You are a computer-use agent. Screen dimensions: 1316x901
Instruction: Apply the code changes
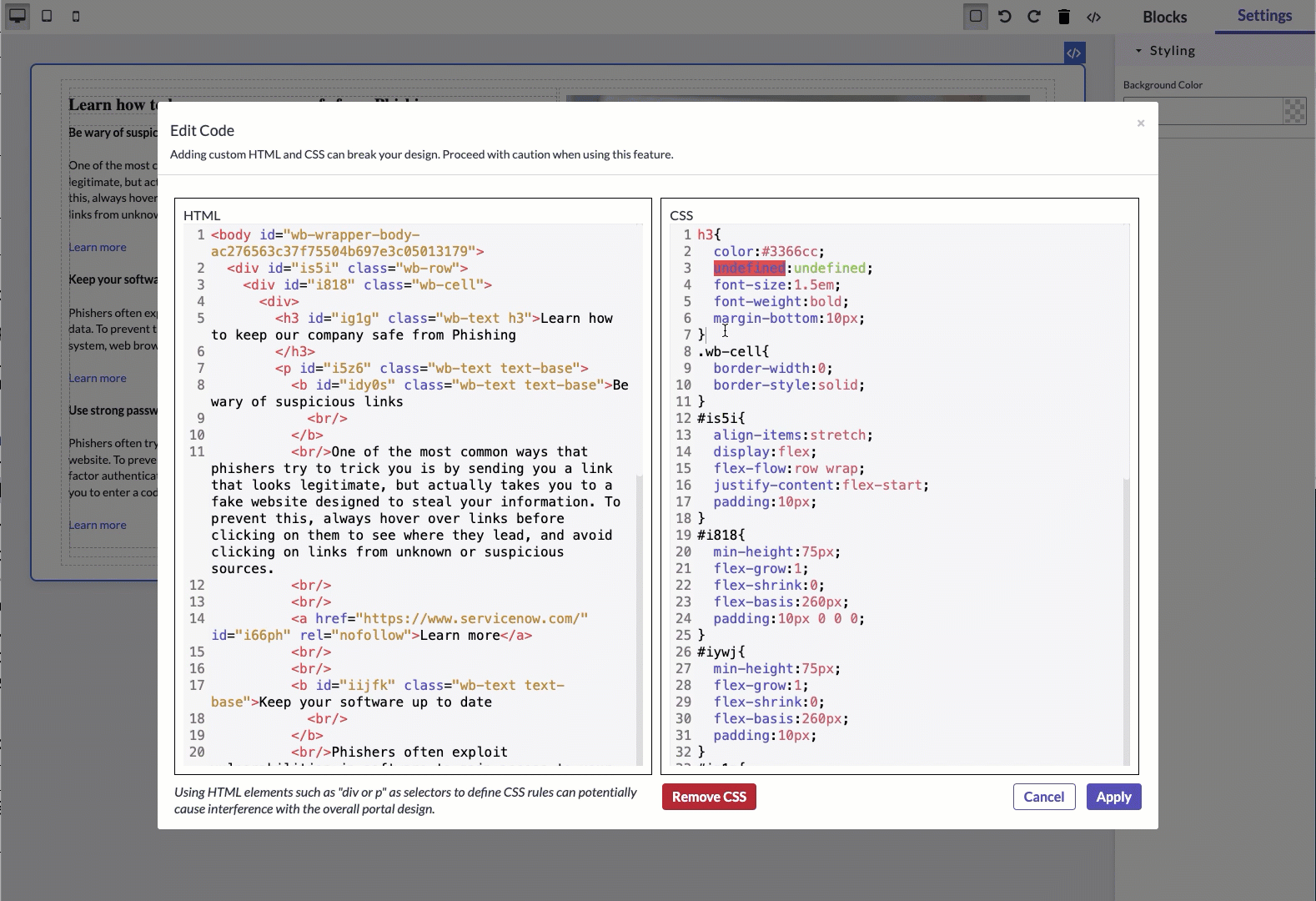[1113, 797]
